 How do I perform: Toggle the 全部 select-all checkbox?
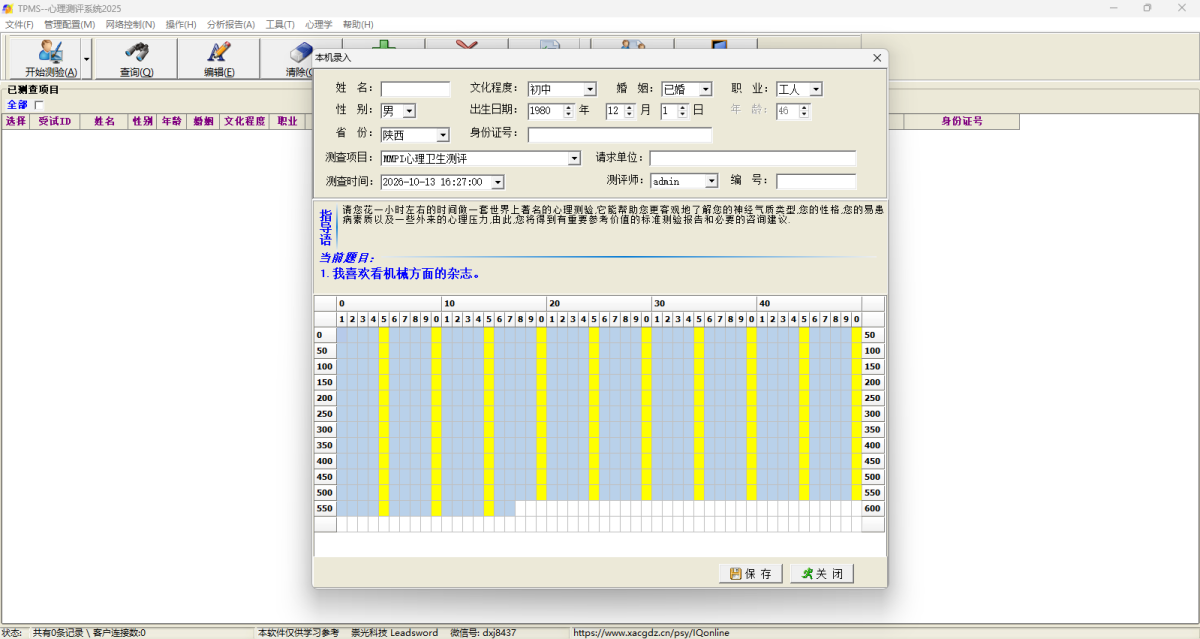point(39,105)
